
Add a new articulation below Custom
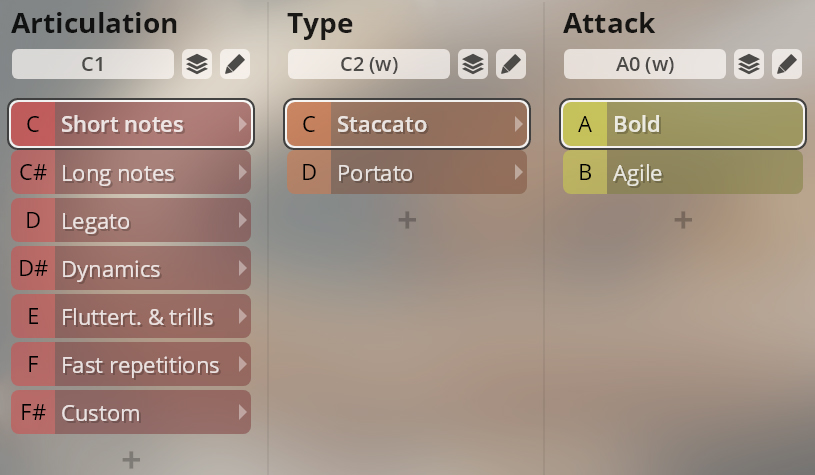pos(131,459)
